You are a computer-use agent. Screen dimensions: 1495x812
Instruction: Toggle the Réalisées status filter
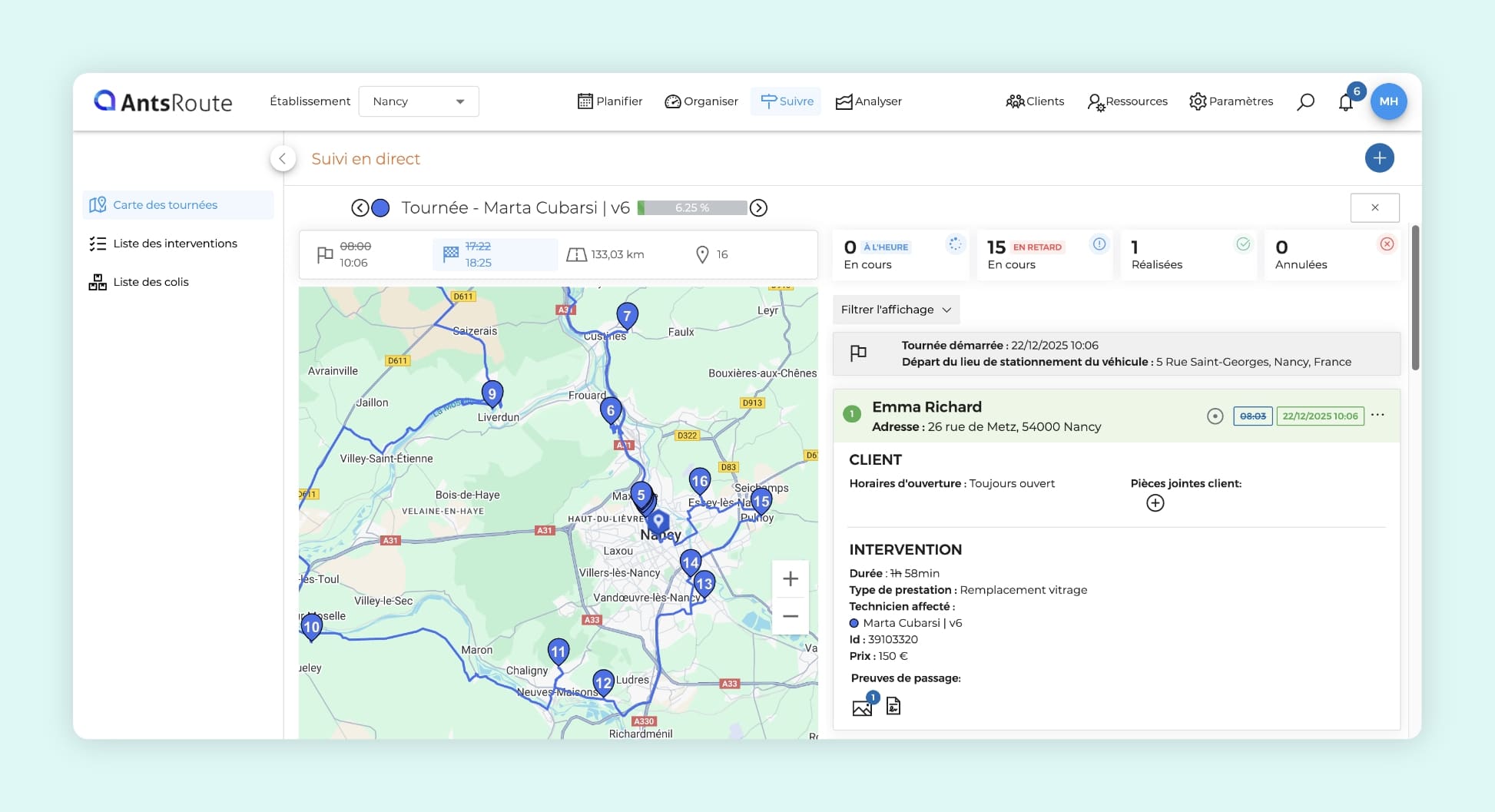[1189, 255]
